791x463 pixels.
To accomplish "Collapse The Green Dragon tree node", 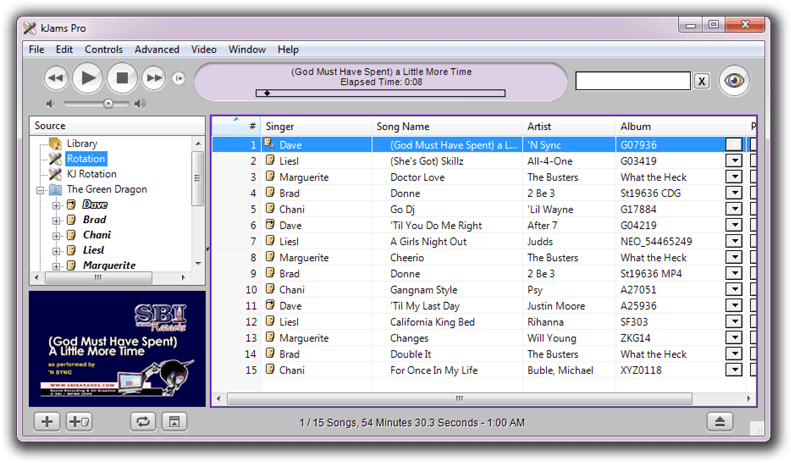I will [x=40, y=190].
